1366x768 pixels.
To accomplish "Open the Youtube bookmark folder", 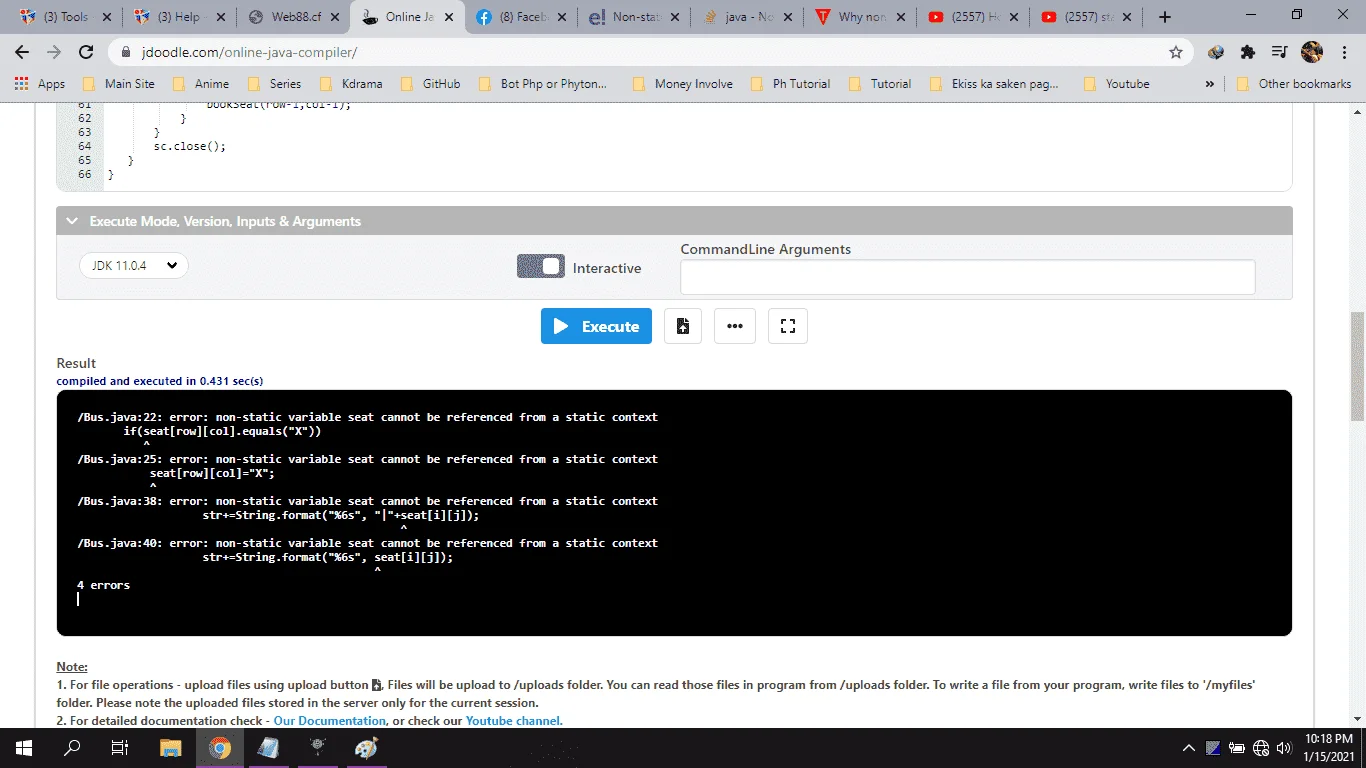I will [1116, 84].
